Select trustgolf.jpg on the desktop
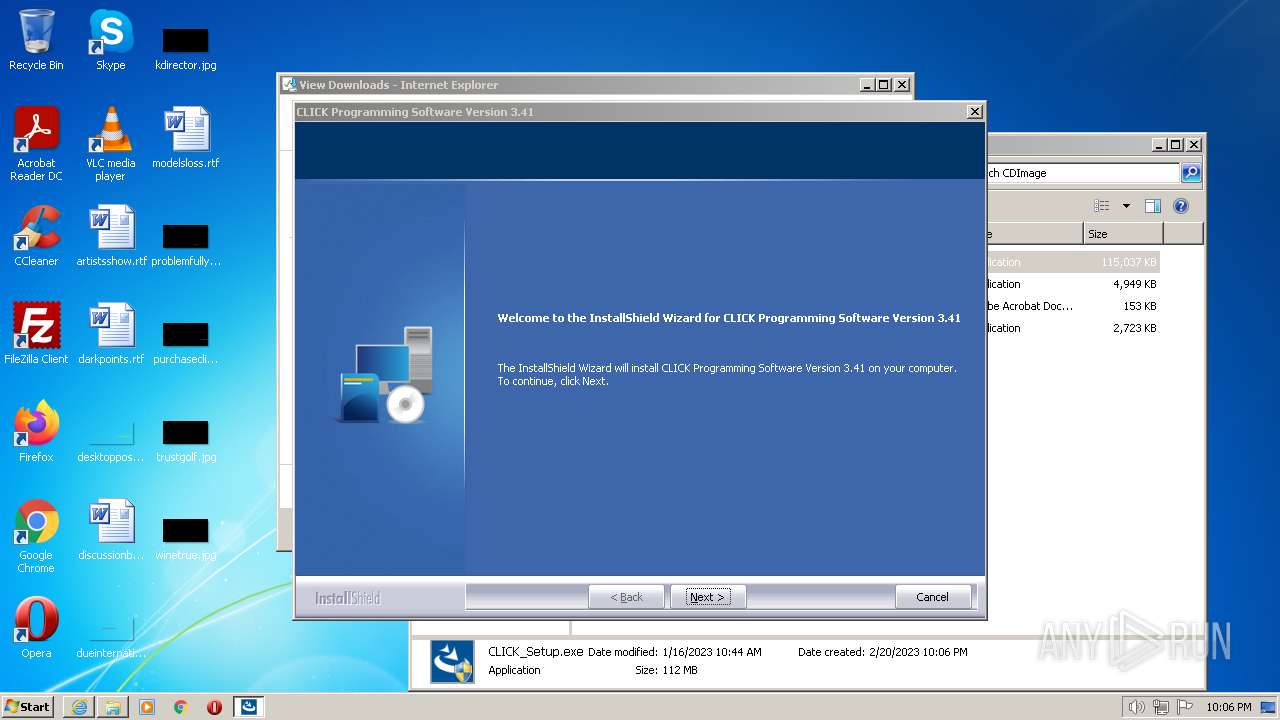1280x720 pixels. click(186, 440)
